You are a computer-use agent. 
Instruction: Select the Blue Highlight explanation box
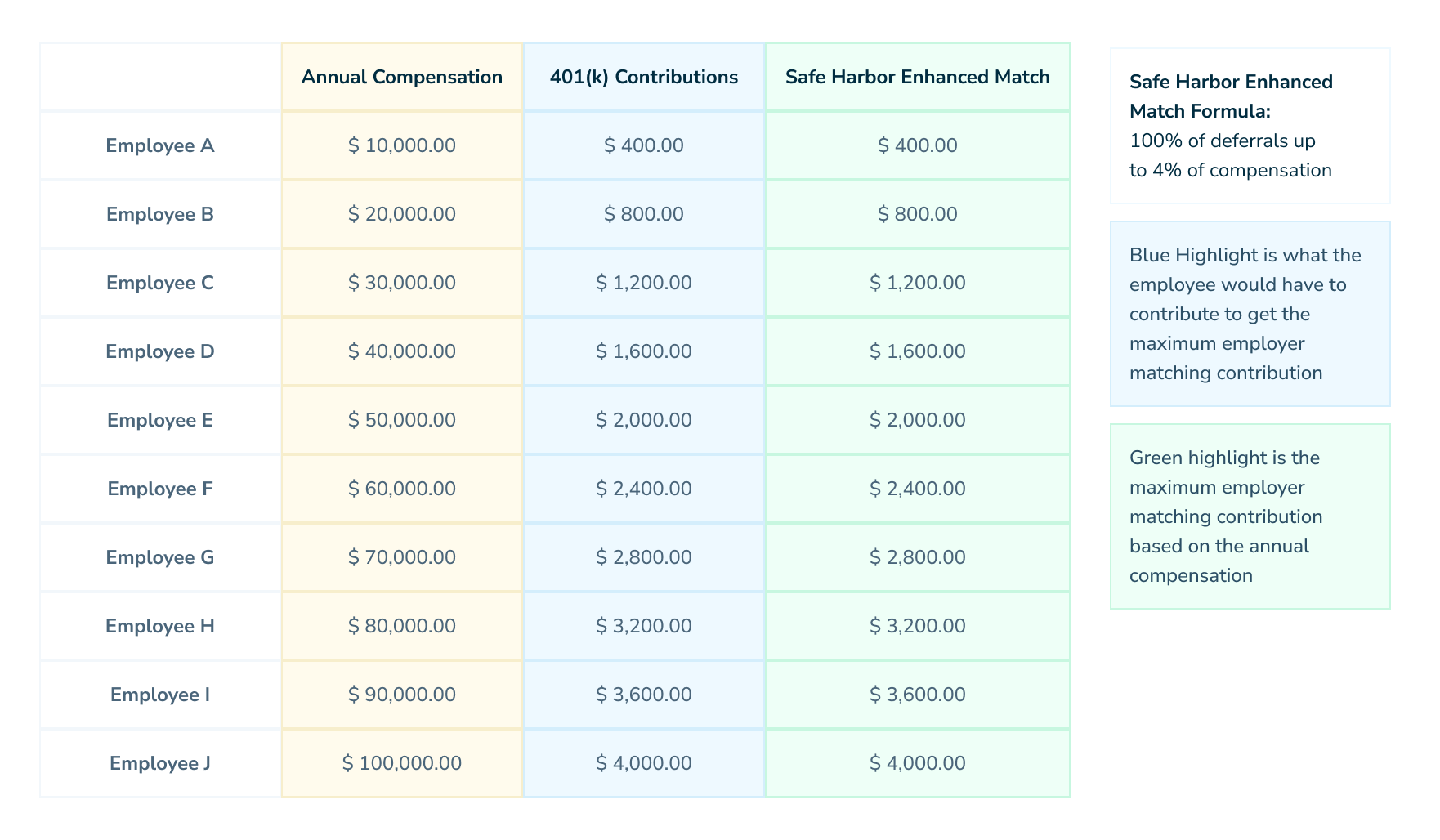[x=1250, y=314]
